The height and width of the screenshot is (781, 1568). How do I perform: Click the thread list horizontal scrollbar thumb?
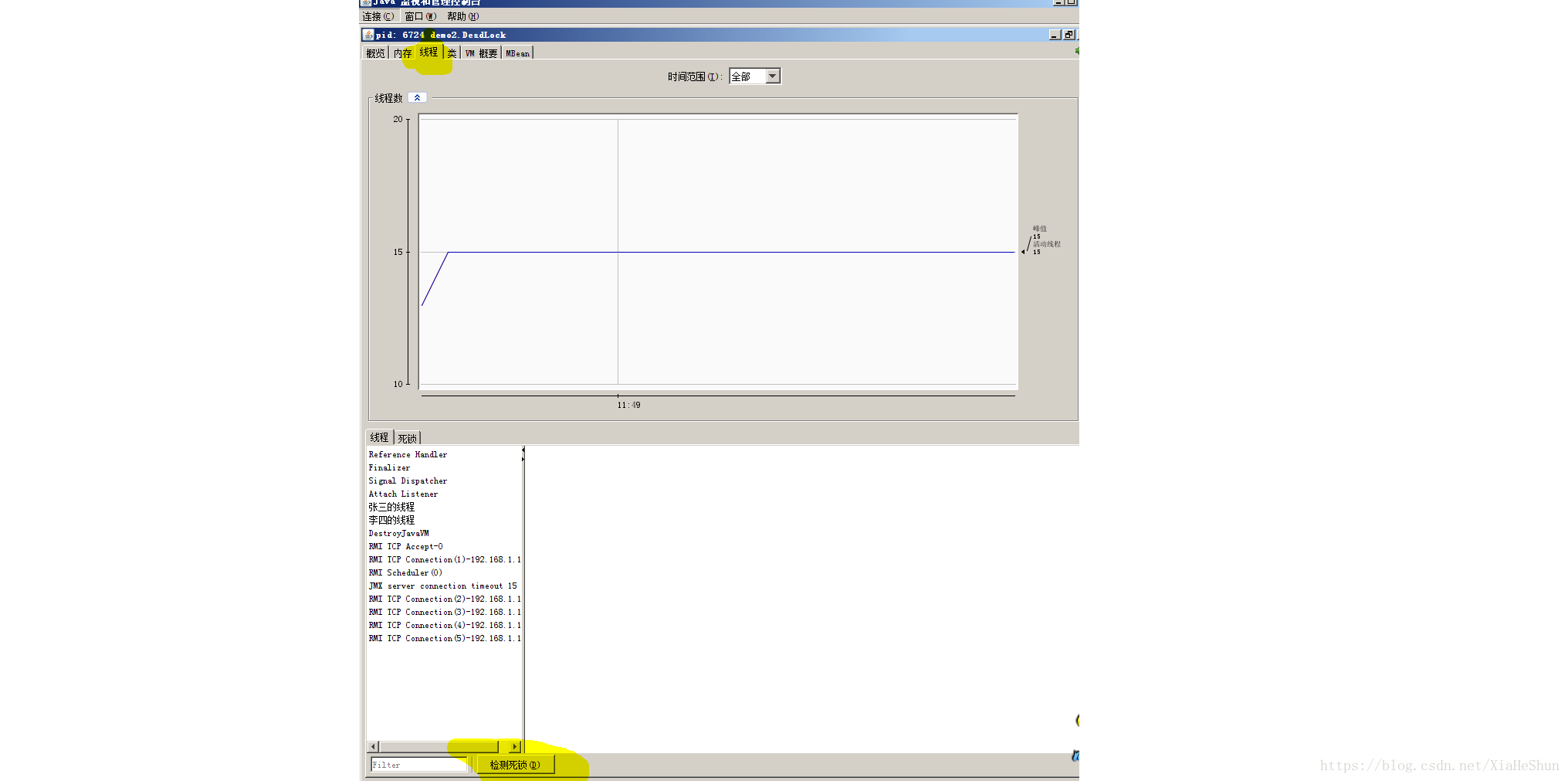[439, 746]
